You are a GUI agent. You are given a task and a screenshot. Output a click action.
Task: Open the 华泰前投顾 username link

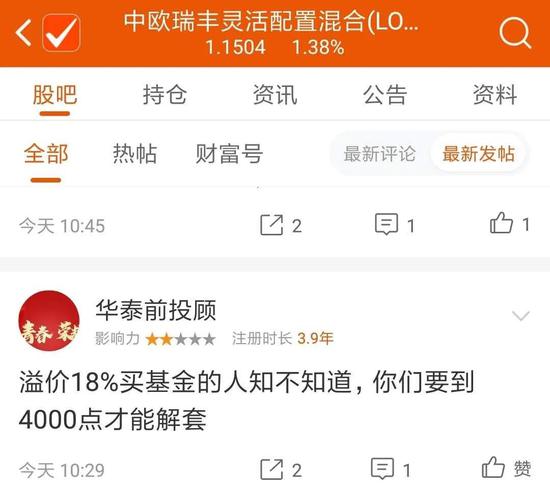tap(156, 310)
